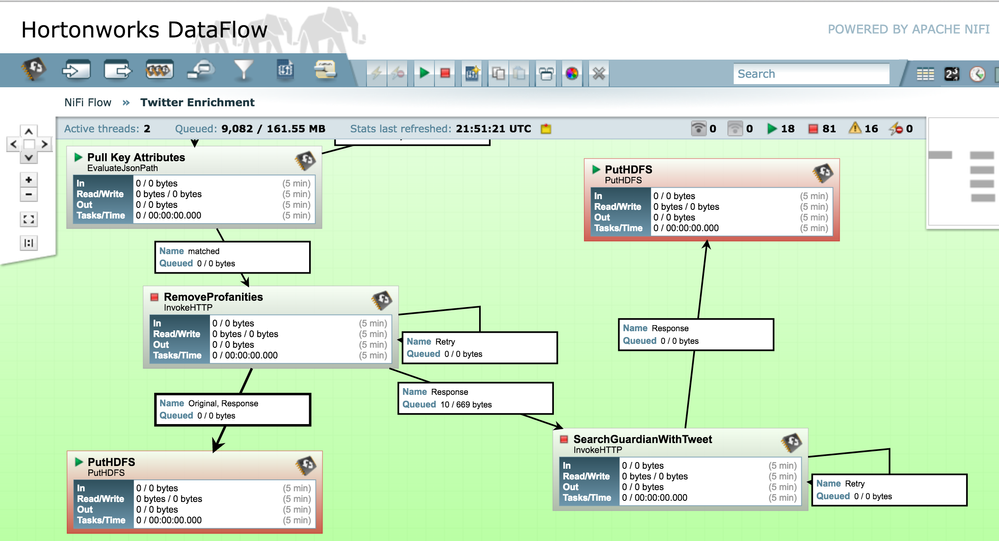999x541 pixels.
Task: Select the upper-right PutHDFS processor
Action: (712, 200)
